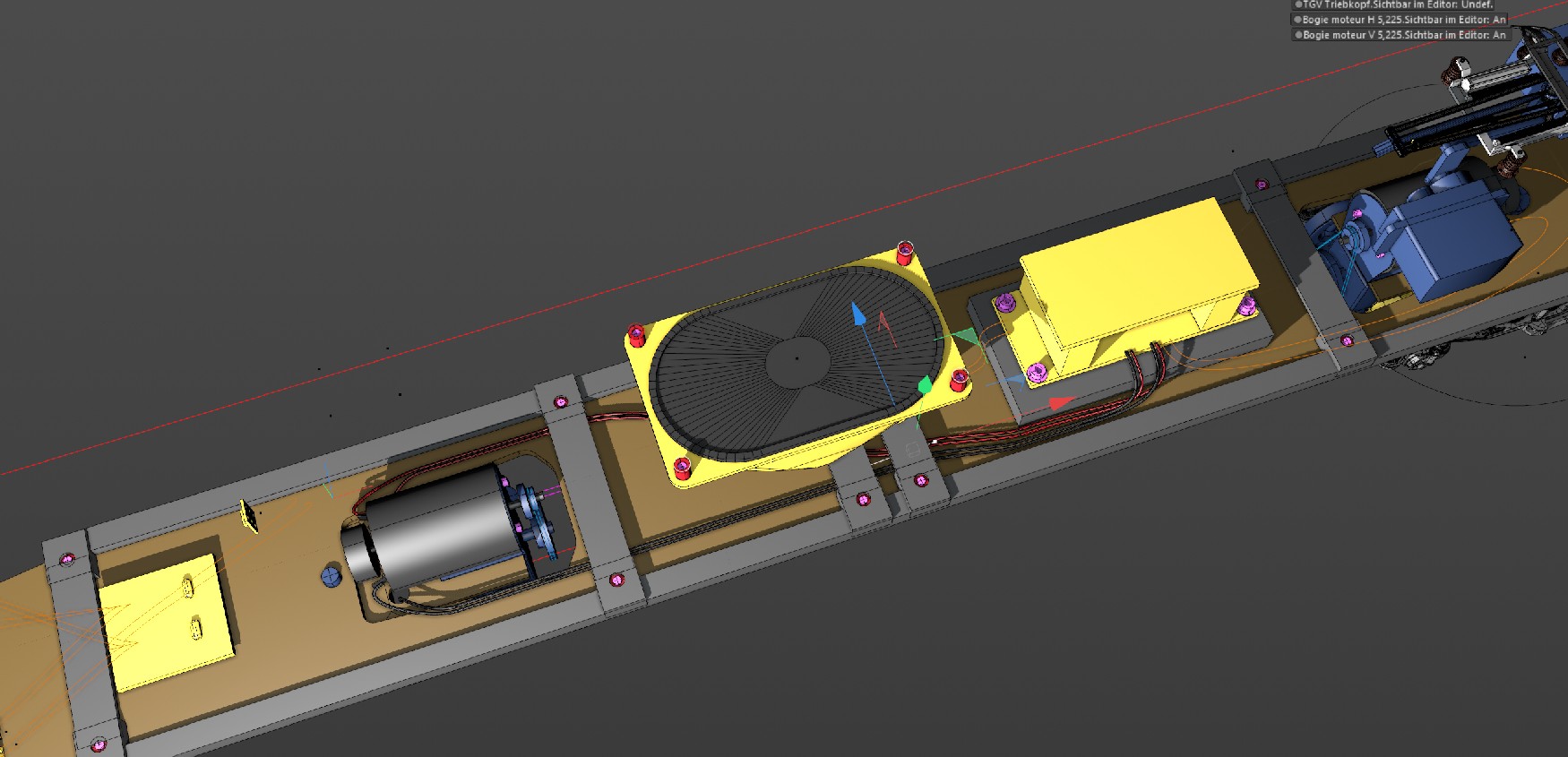1568x757 pixels.
Task: Toggle TGV Triebkopf editor visibility dot
Action: coord(1297,4)
